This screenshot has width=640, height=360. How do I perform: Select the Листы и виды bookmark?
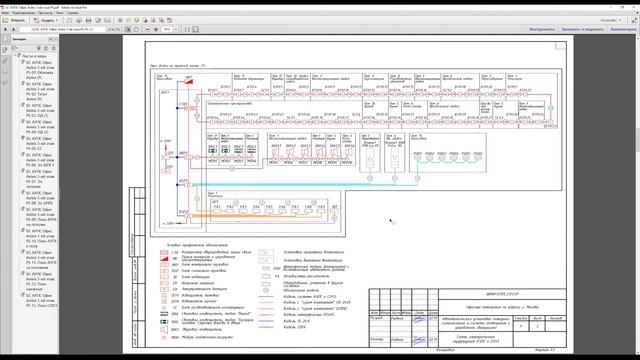pyautogui.click(x=34, y=56)
